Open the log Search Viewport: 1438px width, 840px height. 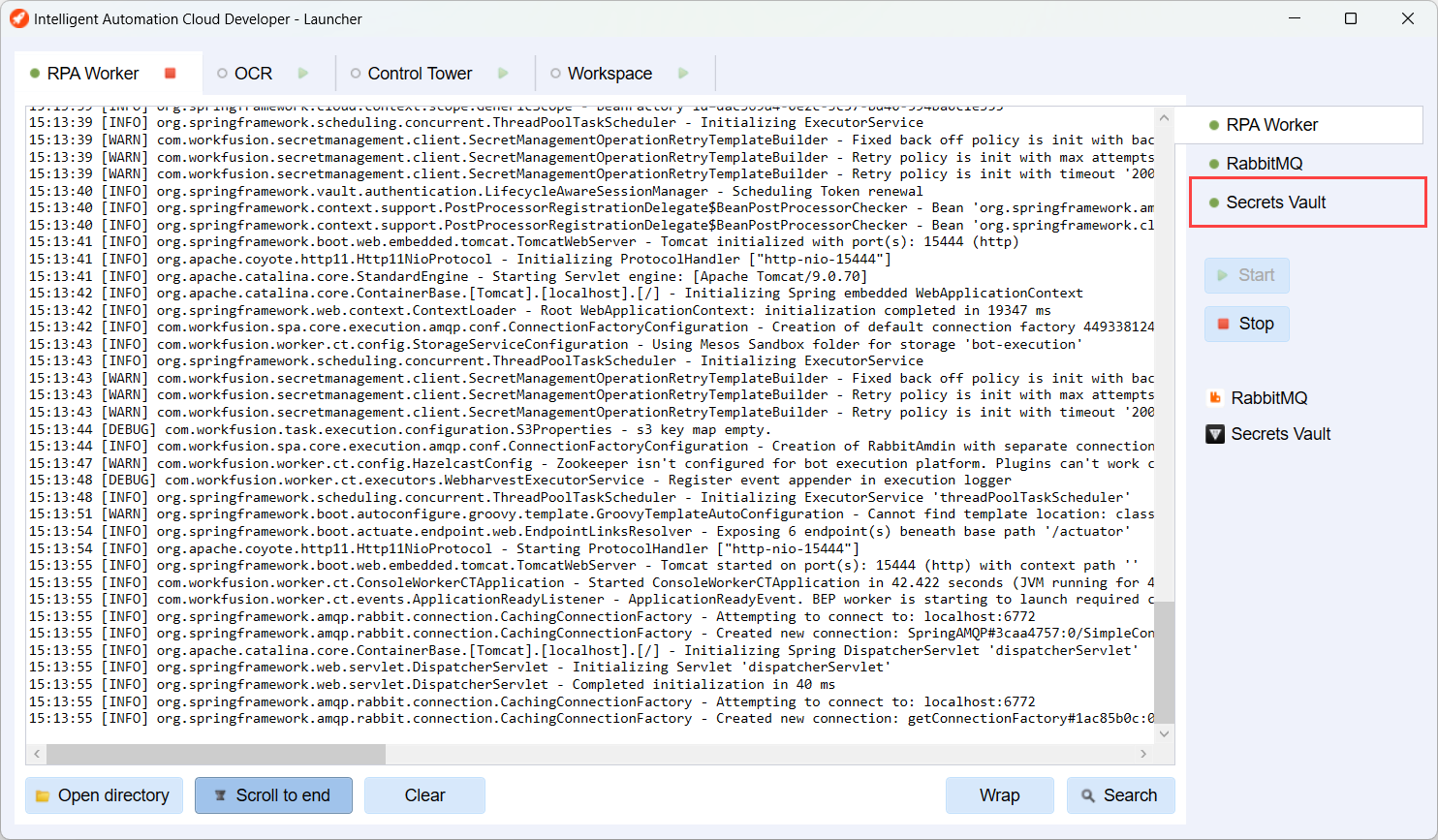click(1120, 795)
